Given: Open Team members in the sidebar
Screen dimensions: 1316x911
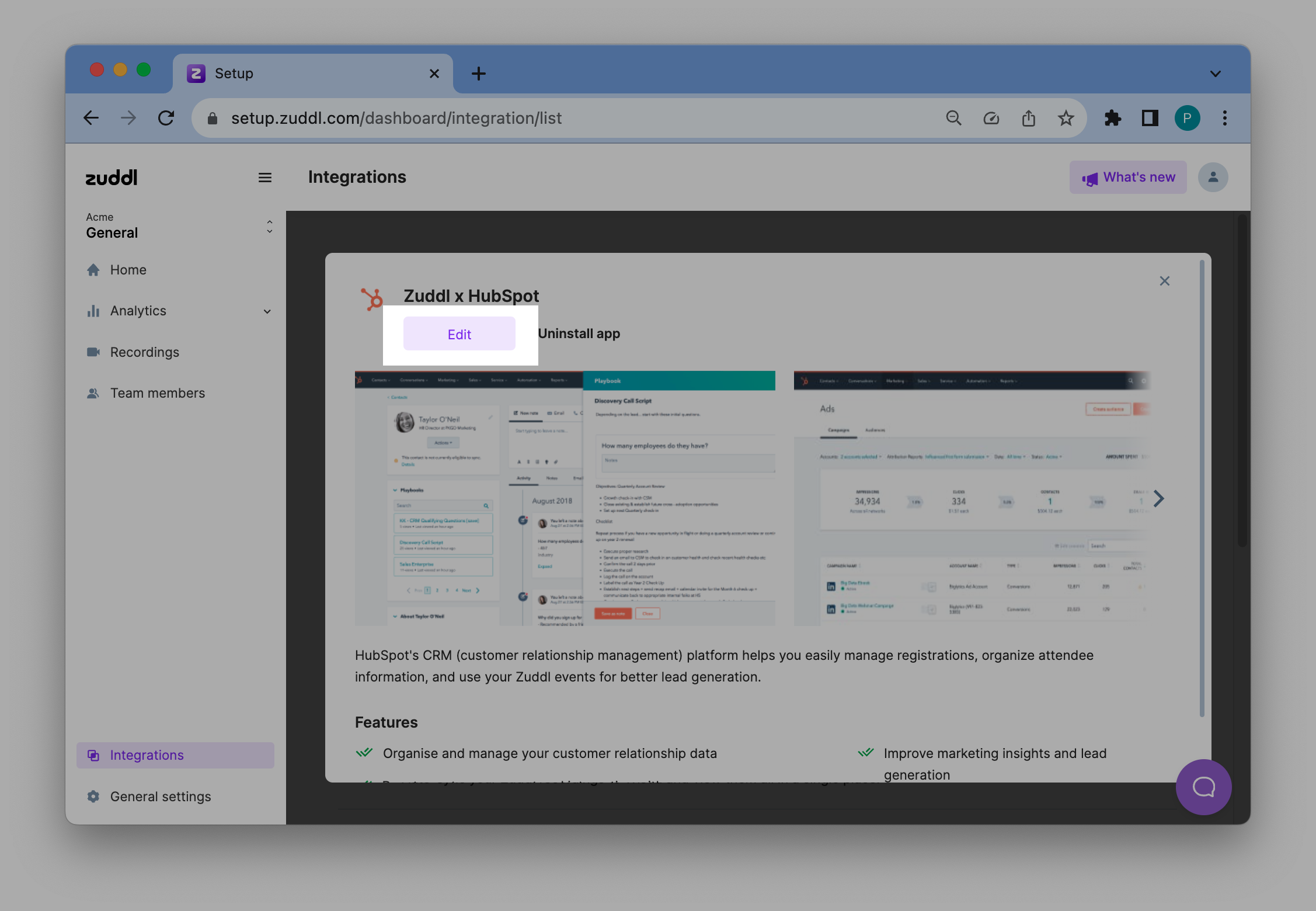Looking at the screenshot, I should click(157, 393).
